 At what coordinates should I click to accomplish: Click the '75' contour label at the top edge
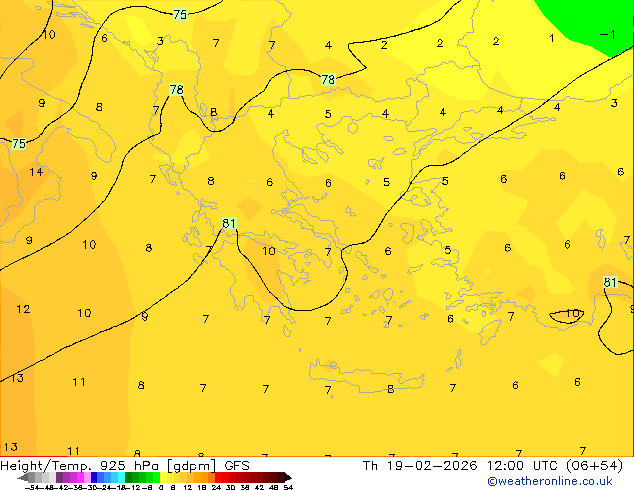(x=180, y=15)
